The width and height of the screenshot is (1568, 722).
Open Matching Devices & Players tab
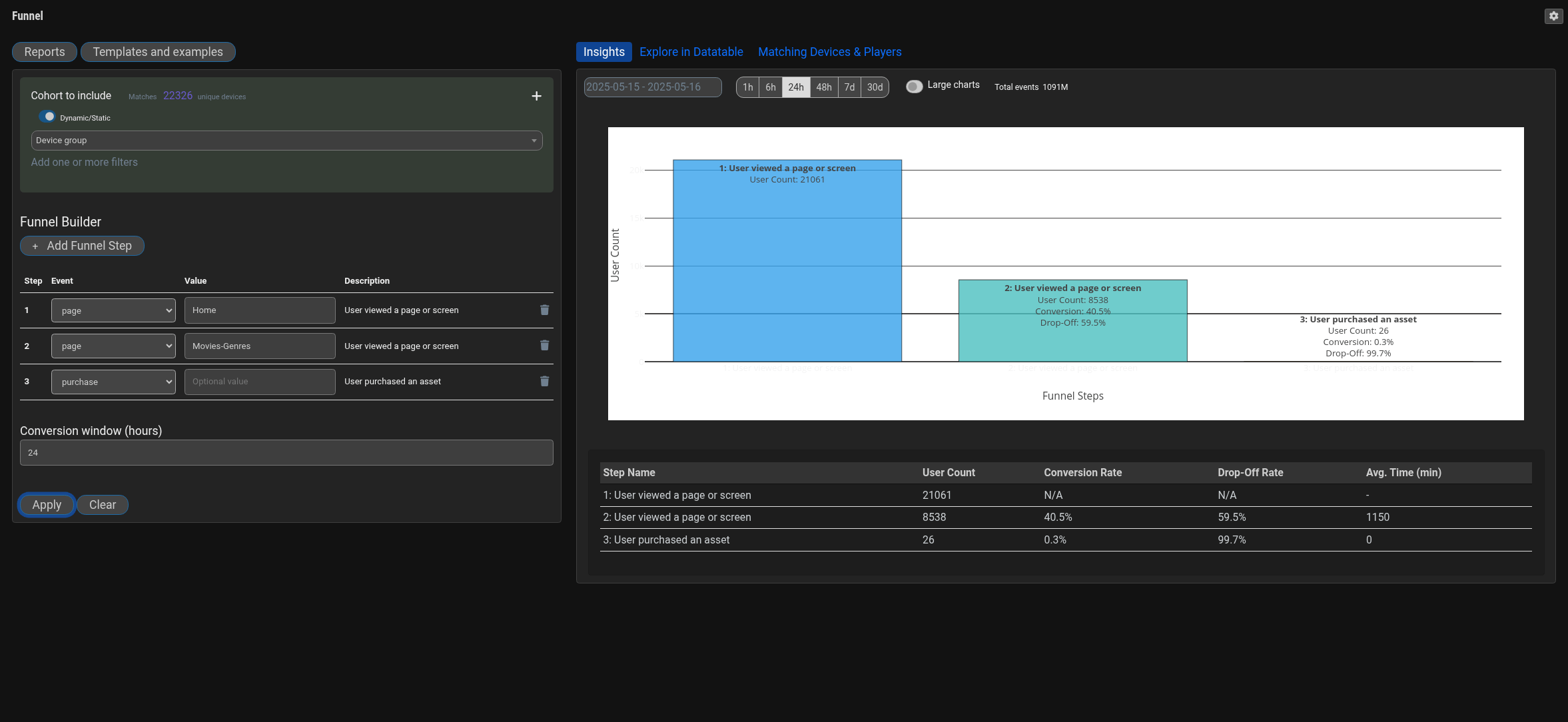point(829,52)
